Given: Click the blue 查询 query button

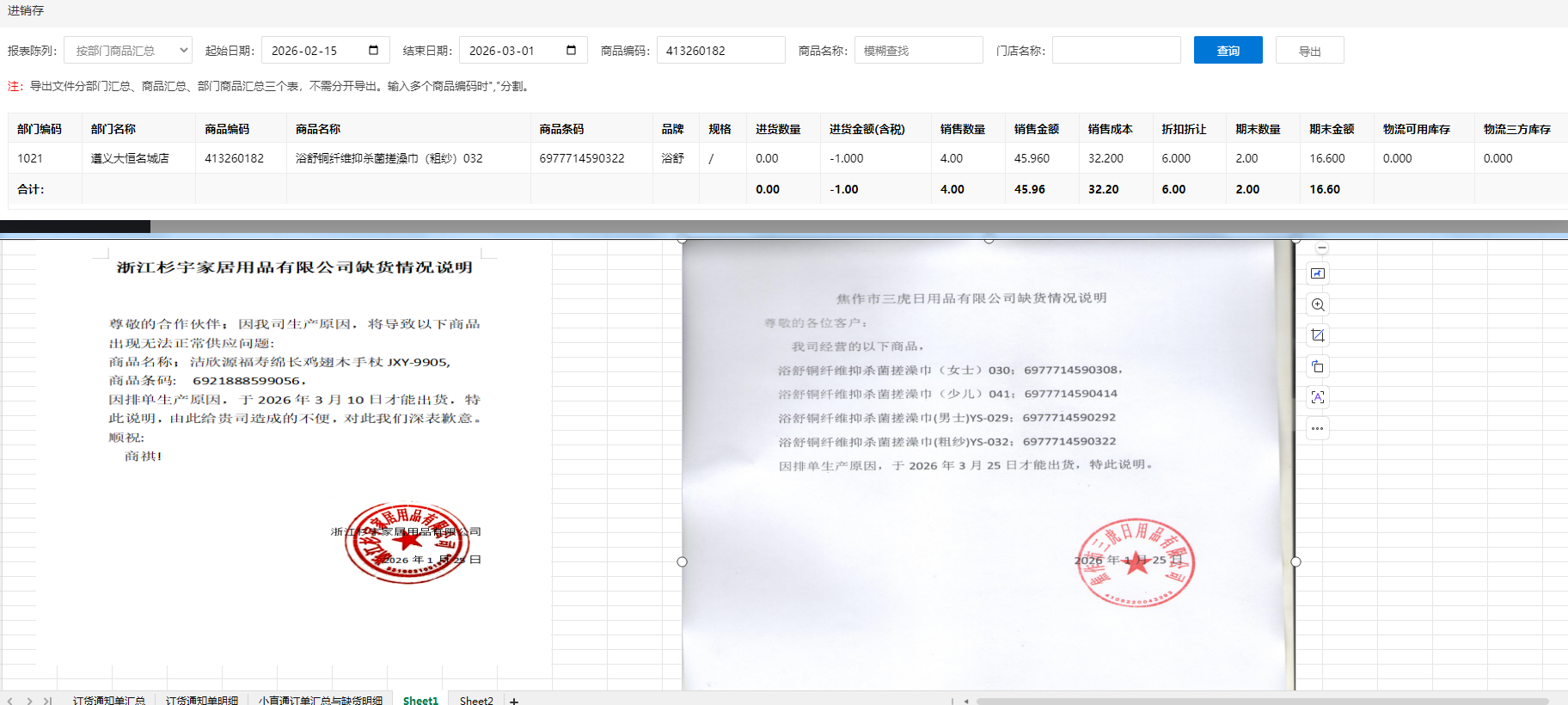Looking at the screenshot, I should (x=1228, y=51).
